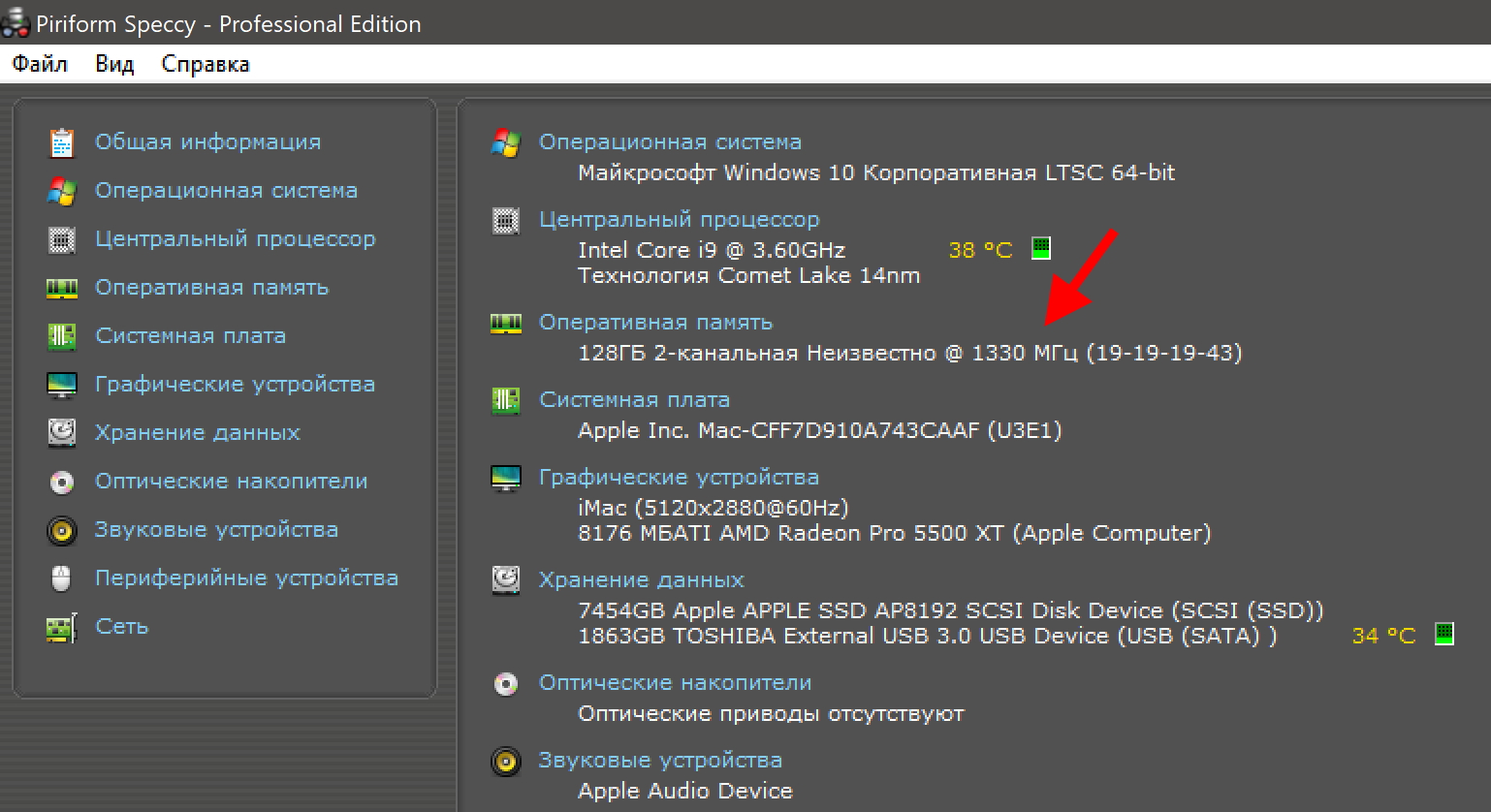Click the optical disc icon in summary panel
Image resolution: width=1491 pixels, height=812 pixels.
[506, 683]
